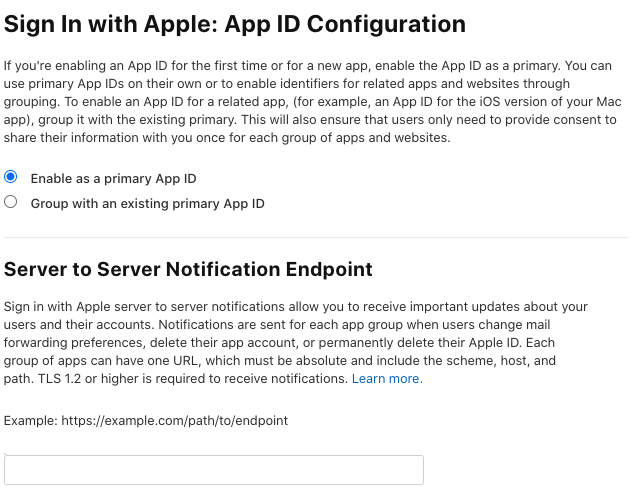Viewport: 633px width, 500px height.
Task: Click the horizontal divider between the two sections
Action: point(316,238)
